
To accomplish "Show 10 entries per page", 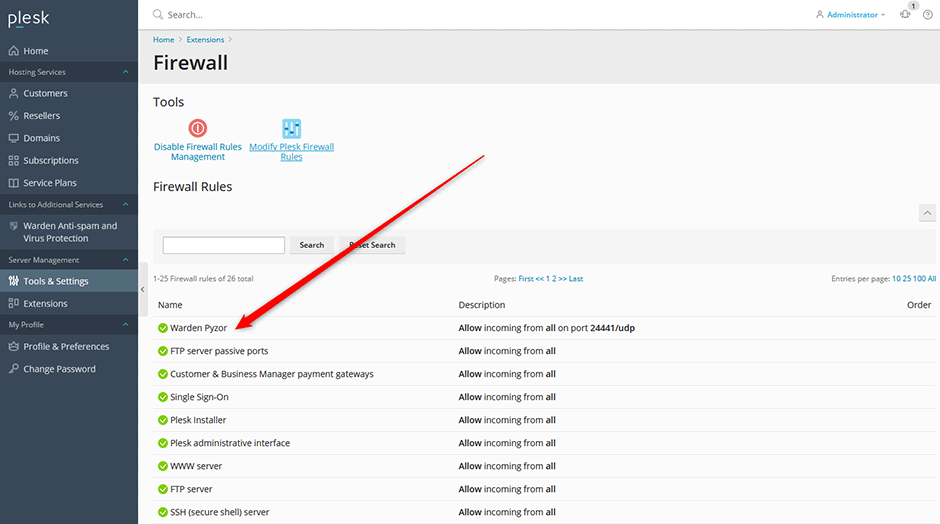I will [896, 279].
